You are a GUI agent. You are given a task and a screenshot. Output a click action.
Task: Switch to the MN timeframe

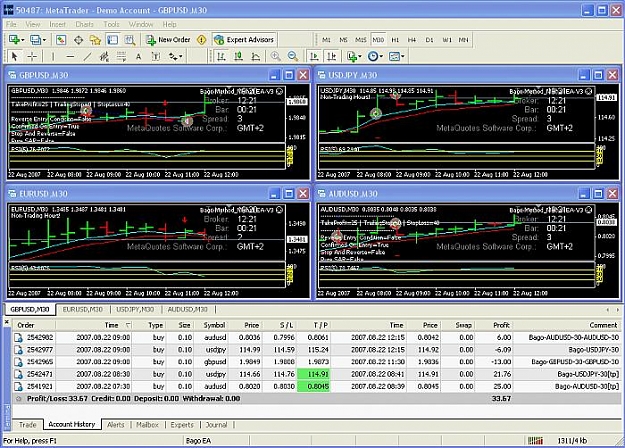[x=463, y=40]
